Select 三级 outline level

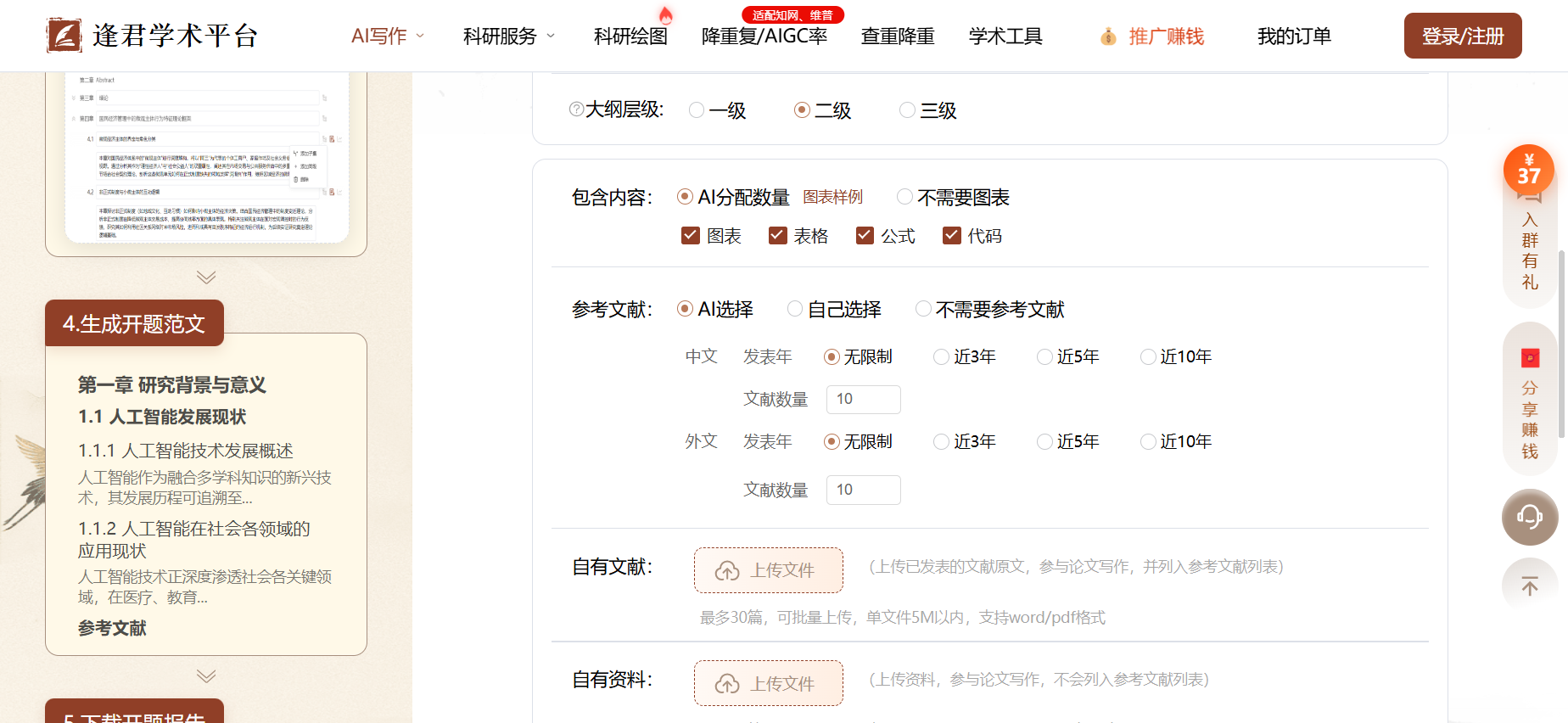[x=907, y=110]
